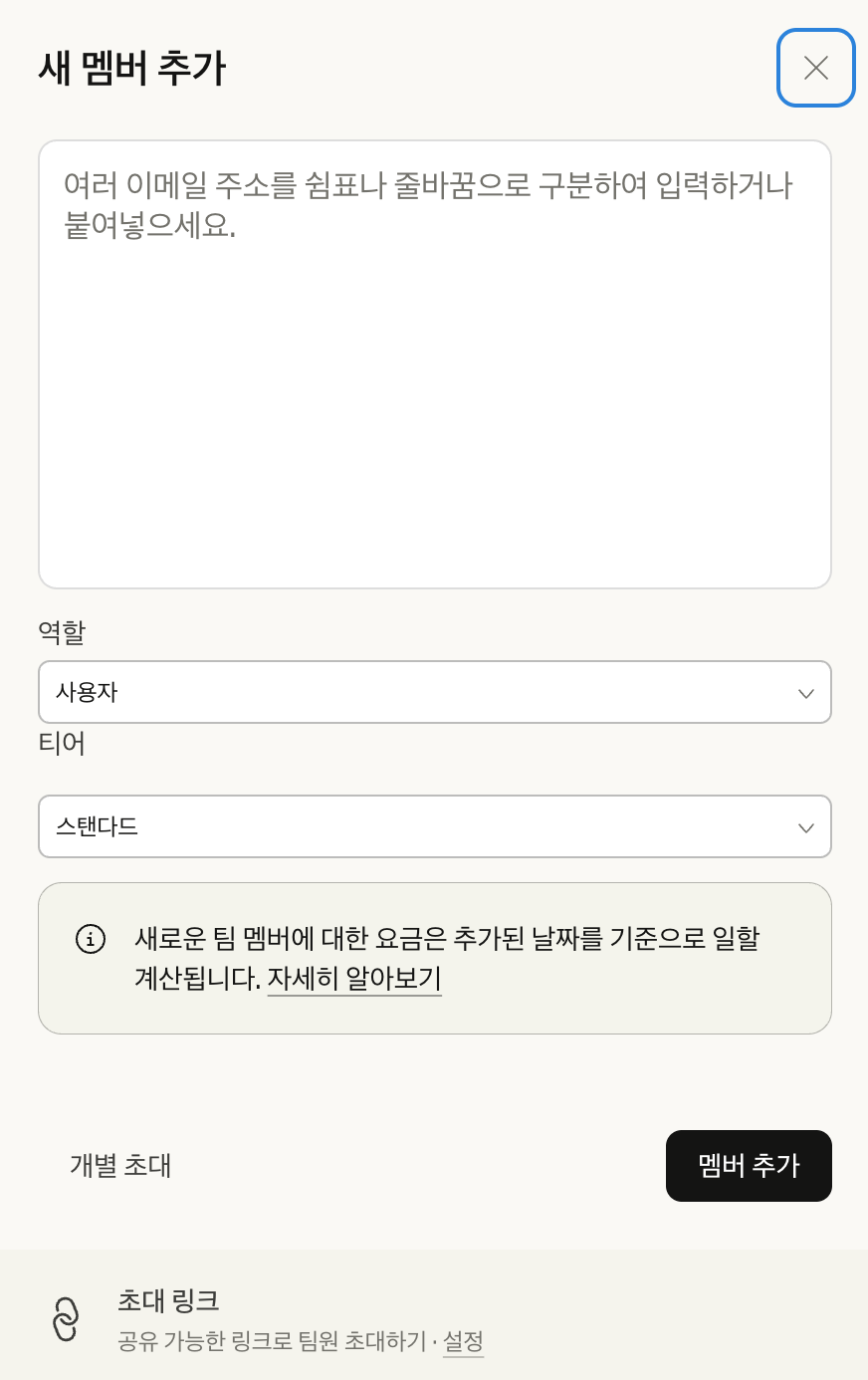Click the billing notice text about 요금
The image size is (868, 1380).
(x=447, y=939)
